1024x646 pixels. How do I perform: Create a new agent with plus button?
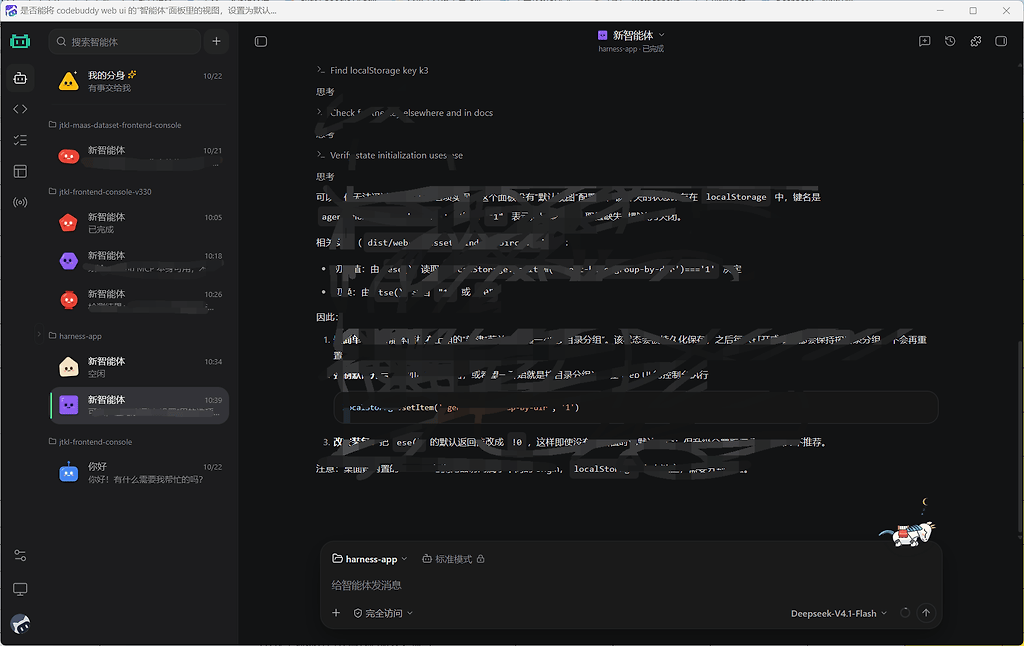pos(216,42)
